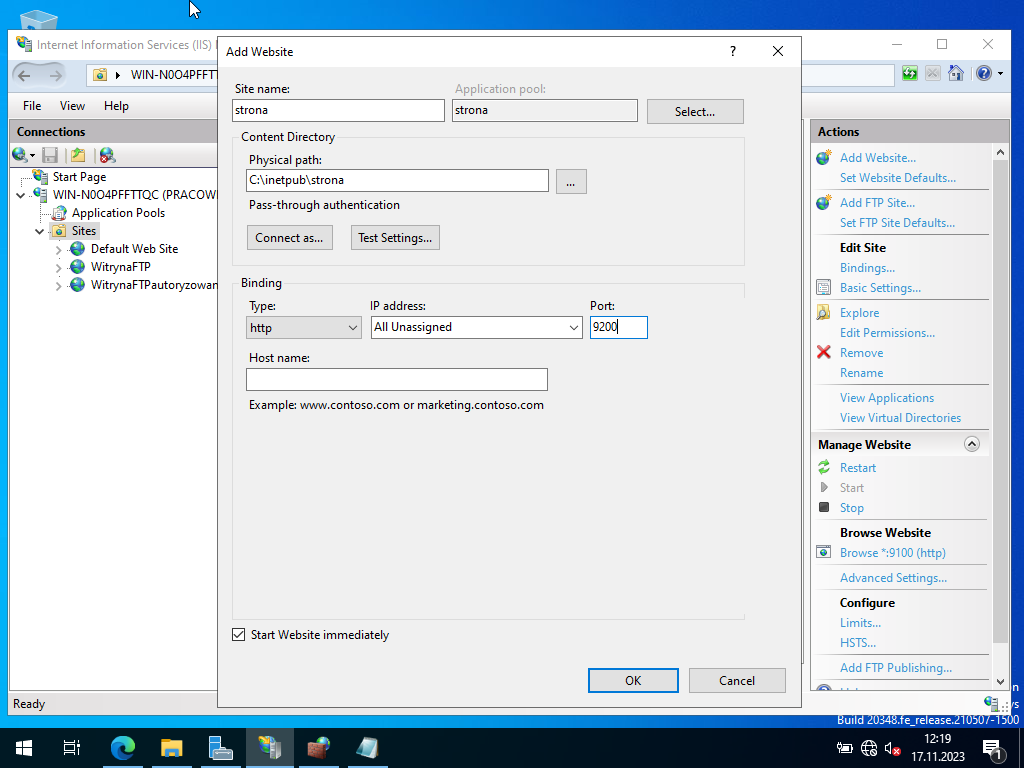Click the save disk icon in Connections toolbar
The image size is (1024, 768).
point(50,155)
